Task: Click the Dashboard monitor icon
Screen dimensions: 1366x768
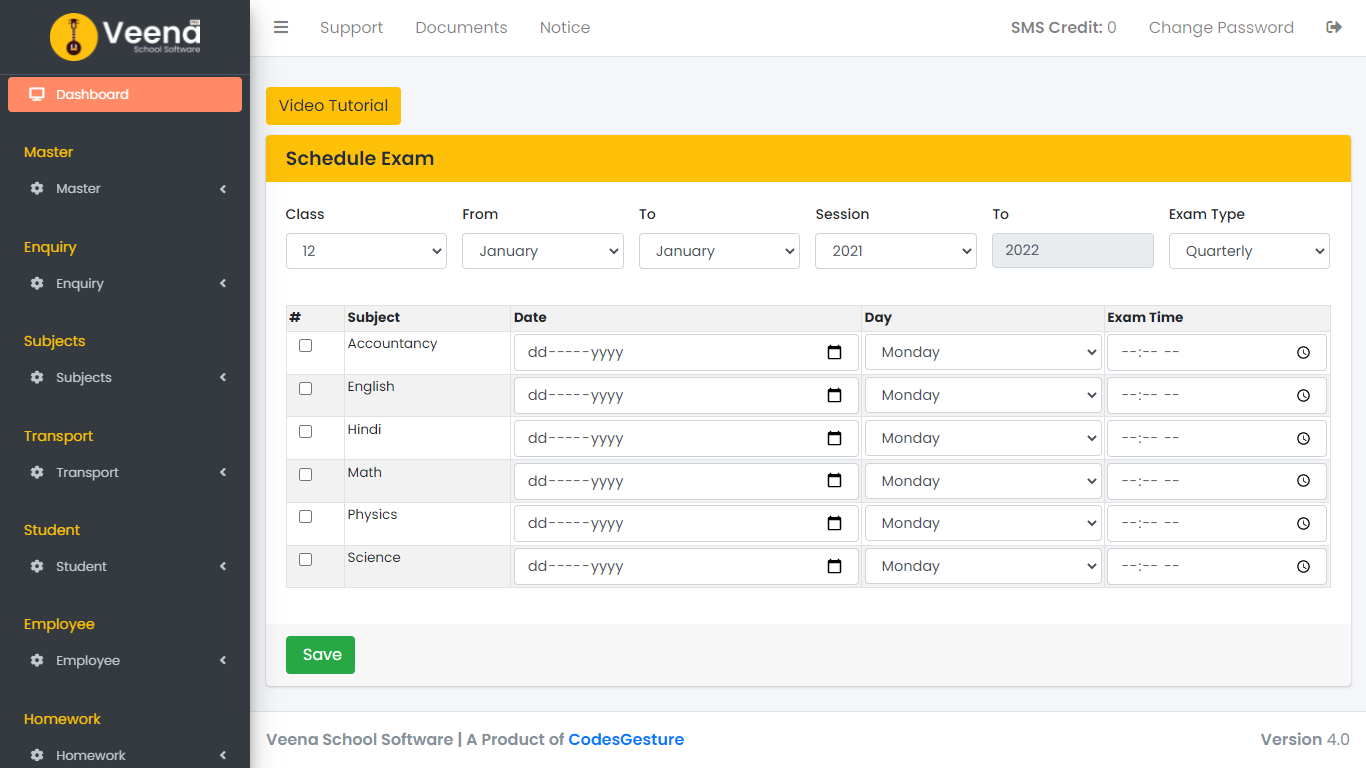Action: click(x=37, y=94)
